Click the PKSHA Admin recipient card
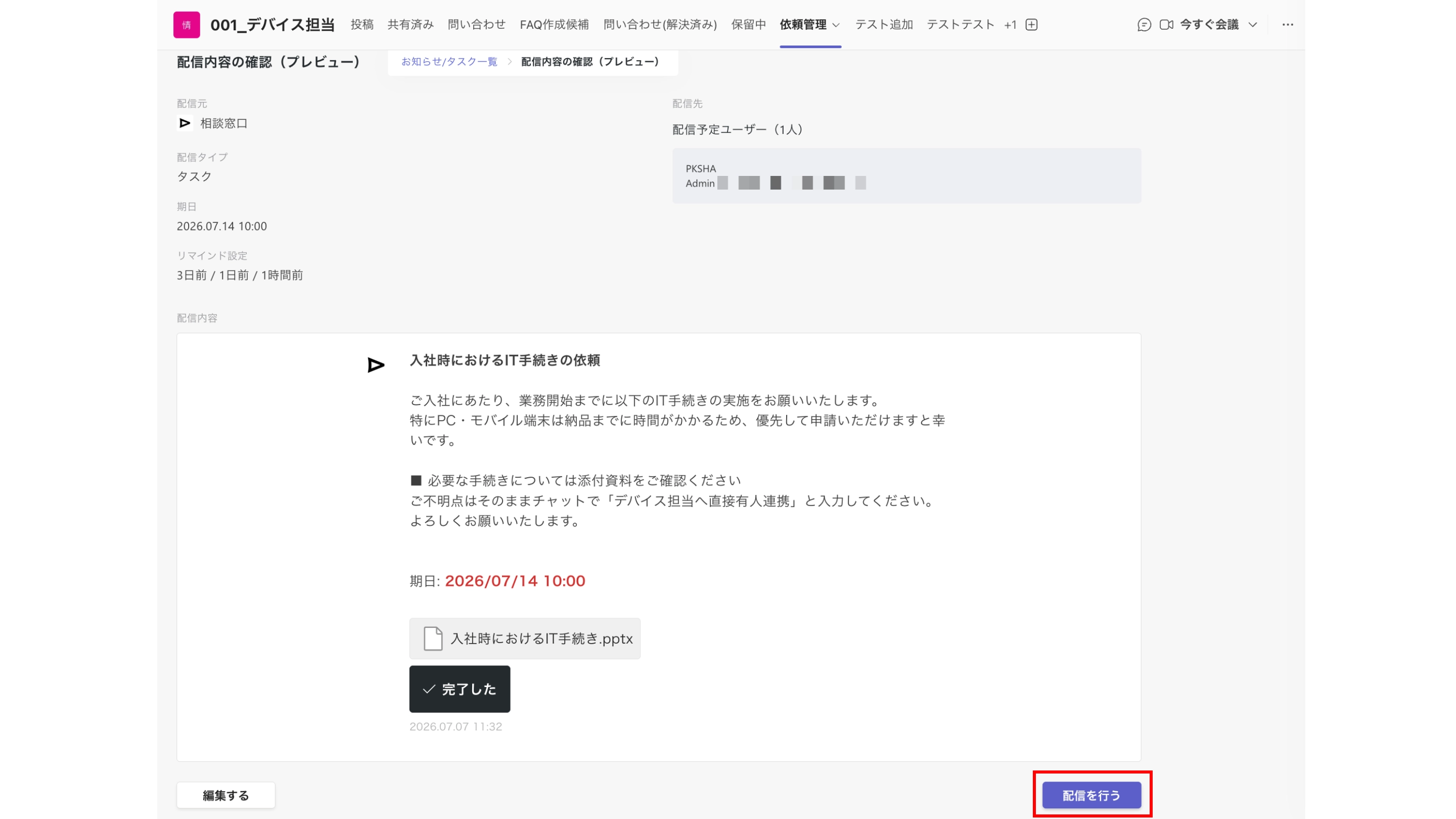Viewport: 1456px width, 819px height. pyautogui.click(x=906, y=176)
